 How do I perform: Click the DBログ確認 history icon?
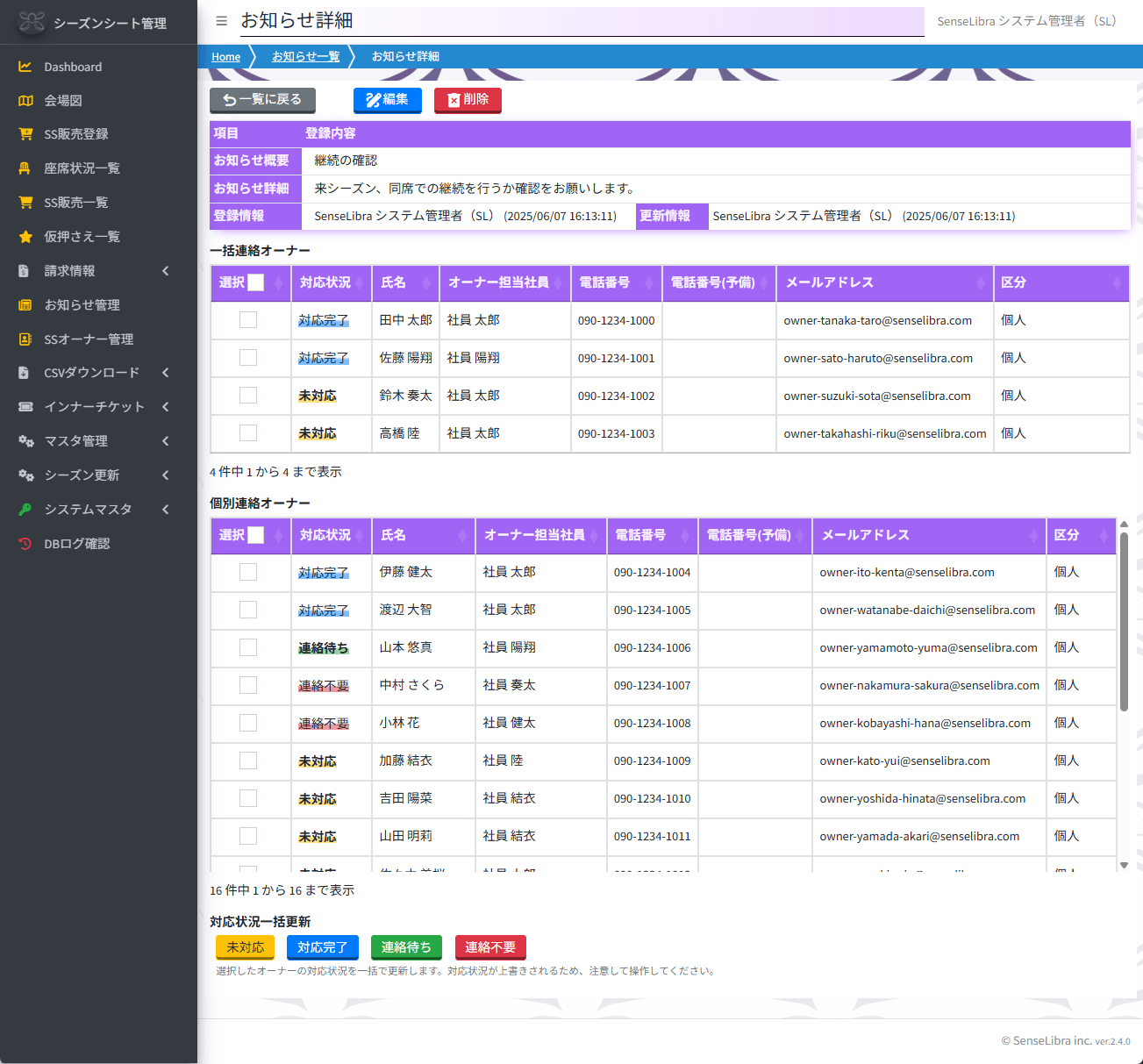pos(25,544)
